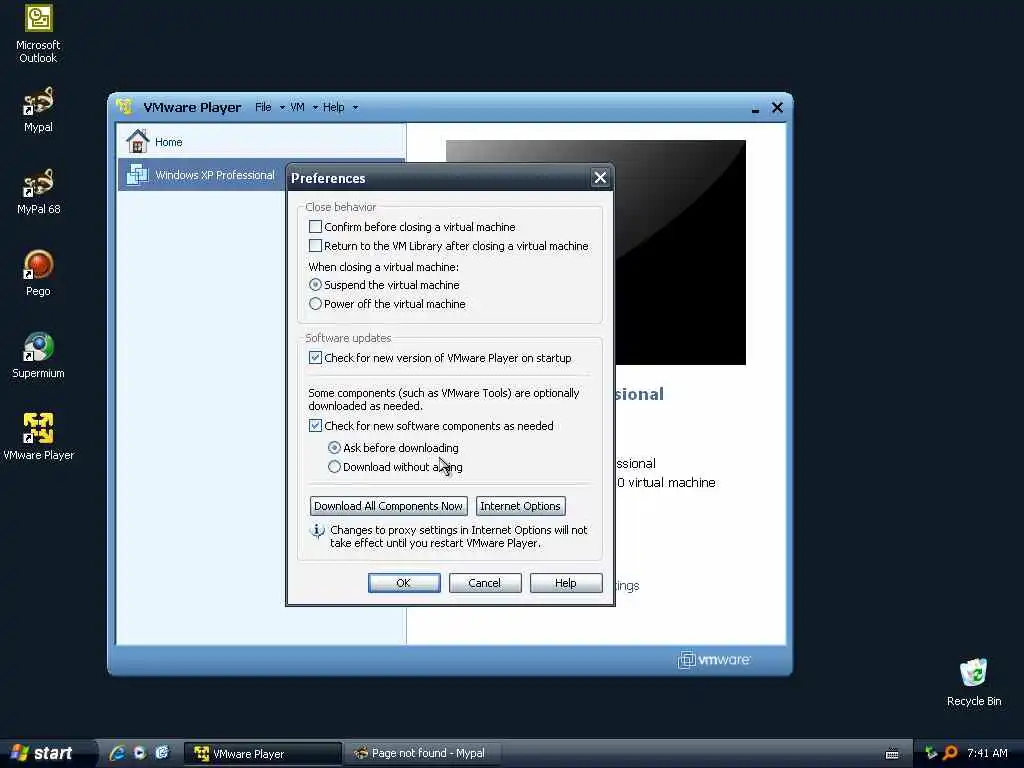Image resolution: width=1024 pixels, height=768 pixels.
Task: Close the Preferences dialog
Action: pyautogui.click(x=600, y=178)
